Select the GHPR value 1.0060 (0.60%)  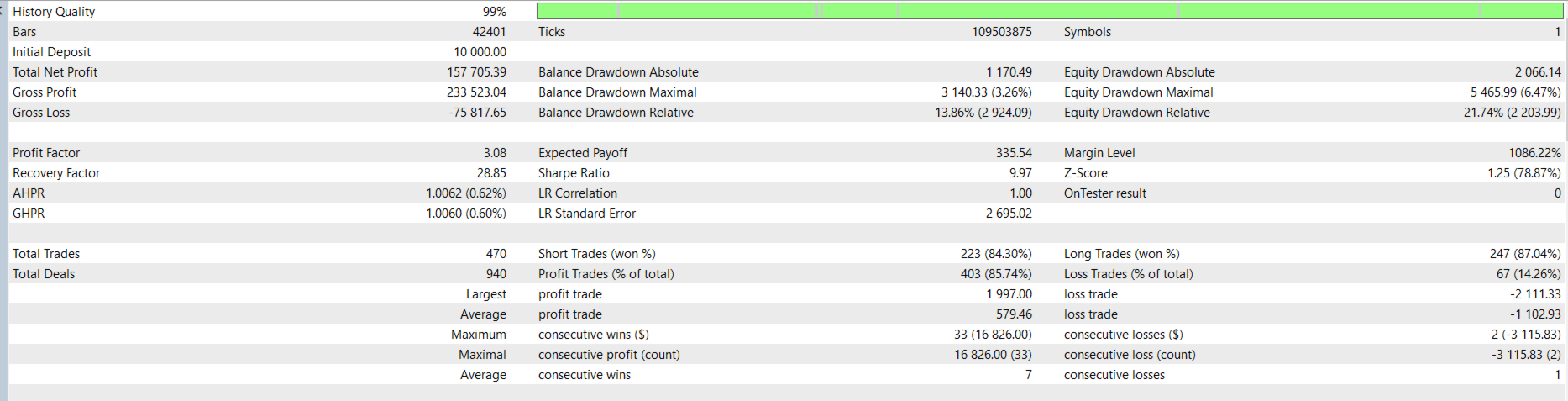(x=466, y=214)
